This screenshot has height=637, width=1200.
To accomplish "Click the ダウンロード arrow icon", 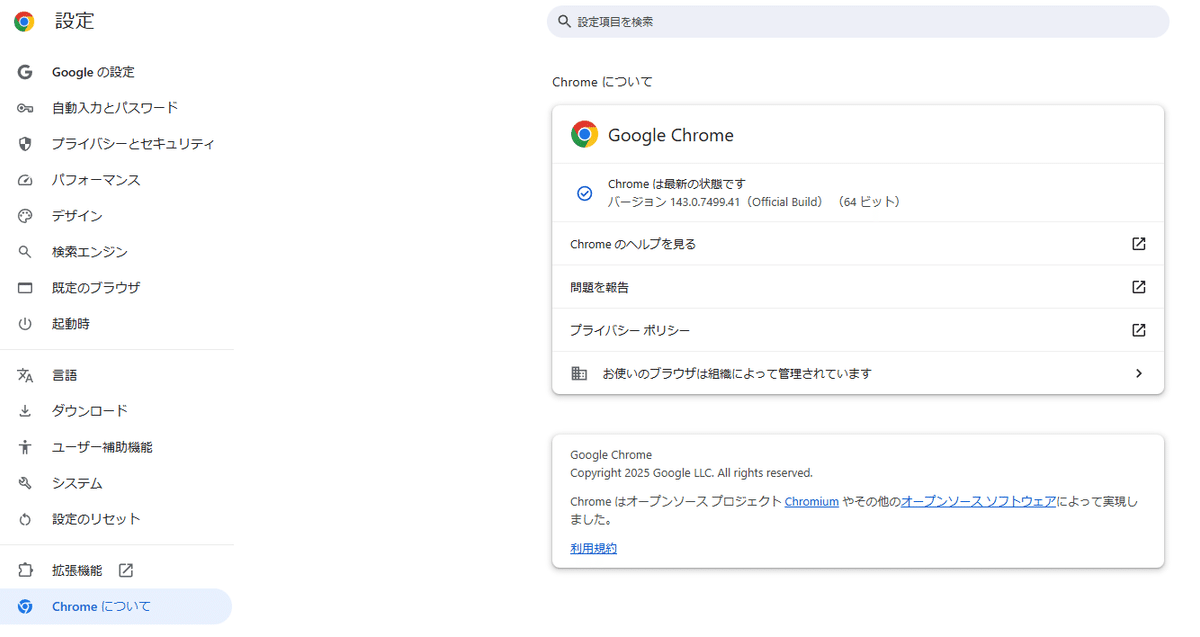I will click(x=25, y=410).
